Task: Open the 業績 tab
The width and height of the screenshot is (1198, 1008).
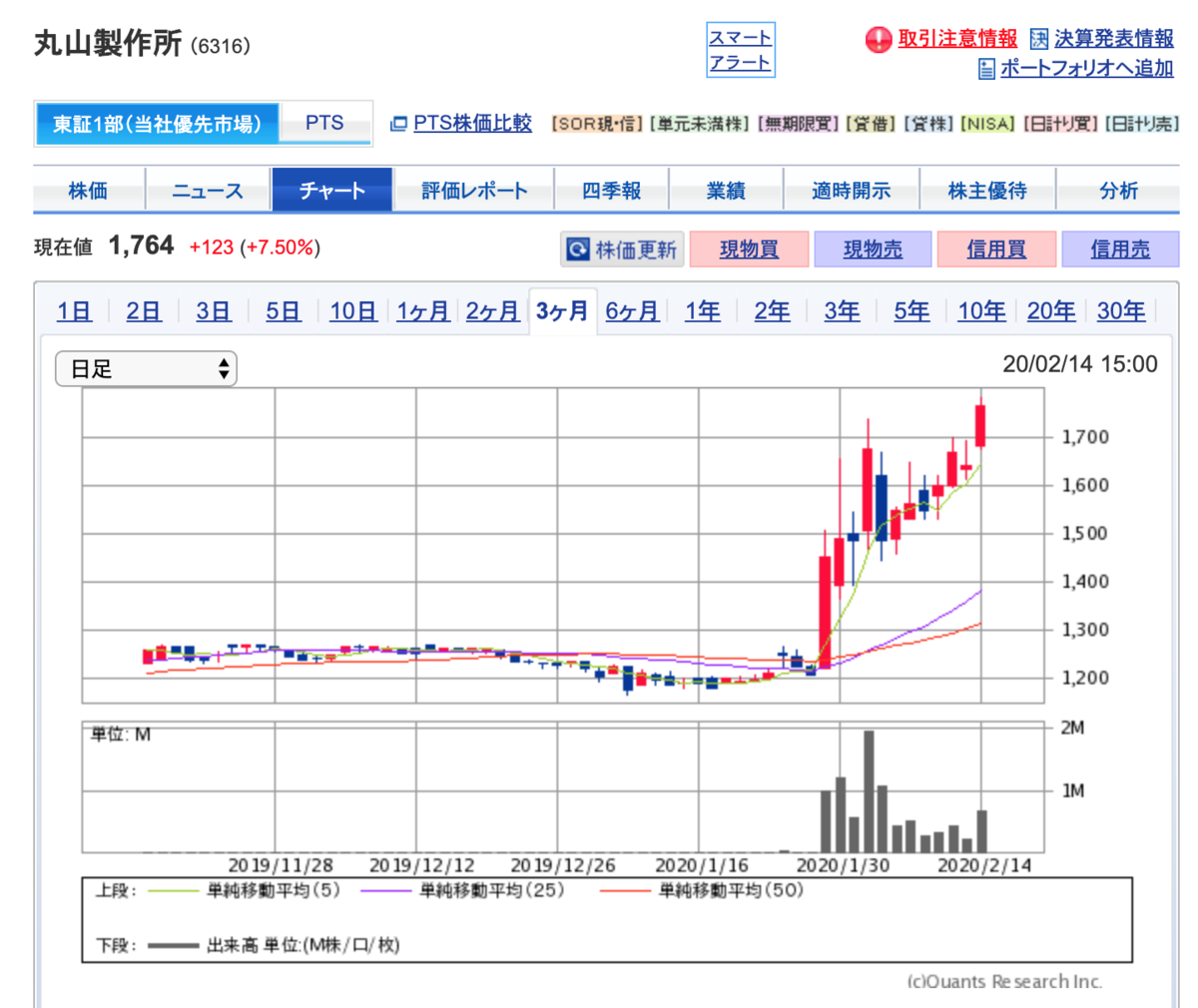Action: pyautogui.click(x=726, y=190)
